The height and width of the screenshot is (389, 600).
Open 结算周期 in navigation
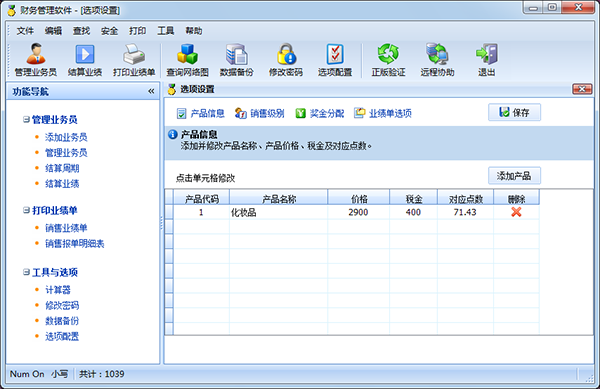click(62, 168)
